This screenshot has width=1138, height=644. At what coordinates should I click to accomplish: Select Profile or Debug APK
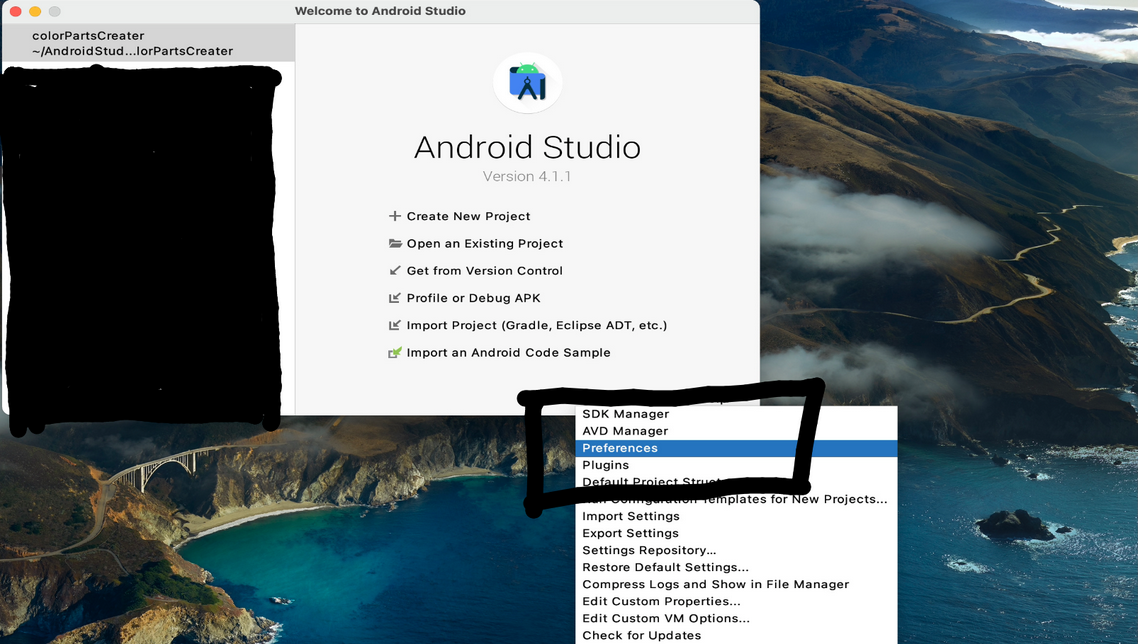[473, 298]
